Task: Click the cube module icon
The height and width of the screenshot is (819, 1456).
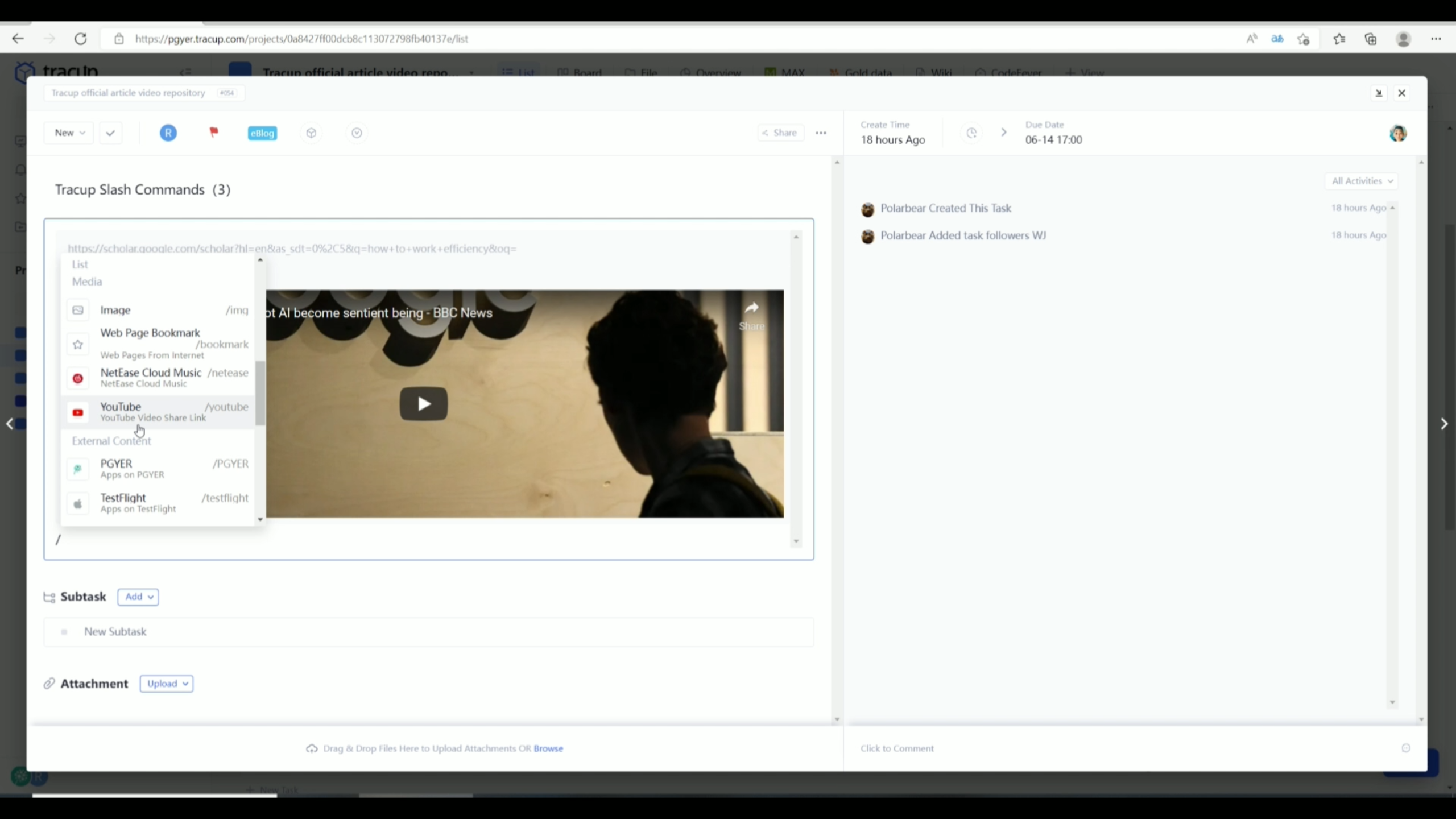Action: point(311,133)
